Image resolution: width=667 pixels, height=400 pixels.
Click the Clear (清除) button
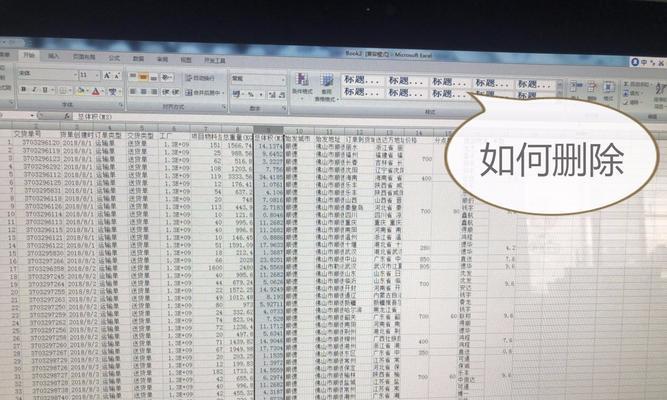[631, 102]
